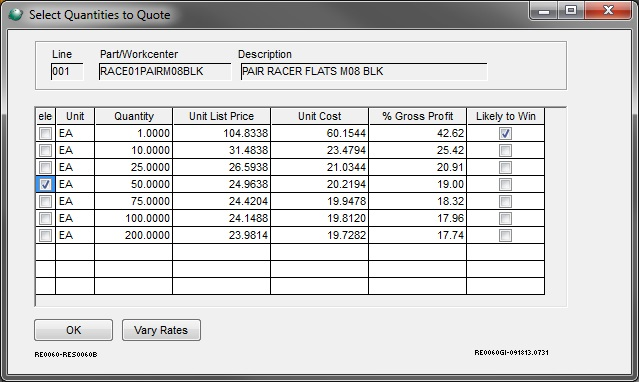The width and height of the screenshot is (639, 382).
Task: Select the unit cost cell 60.1544
Action: coord(320,133)
